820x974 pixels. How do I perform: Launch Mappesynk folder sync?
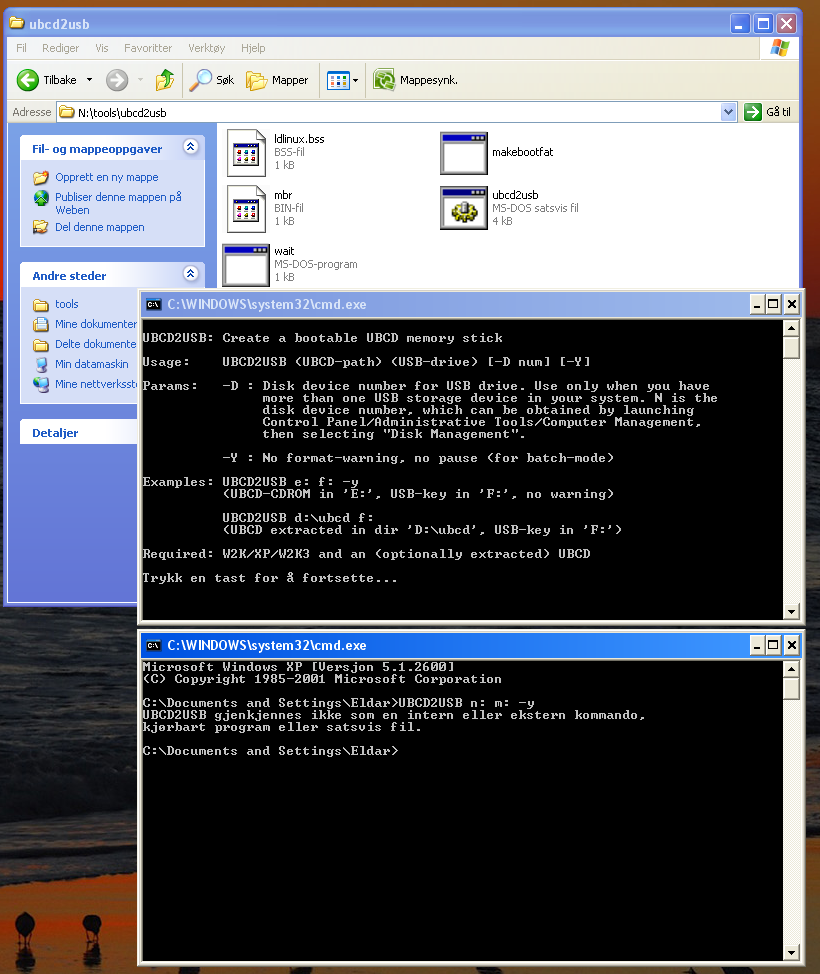pyautogui.click(x=416, y=80)
